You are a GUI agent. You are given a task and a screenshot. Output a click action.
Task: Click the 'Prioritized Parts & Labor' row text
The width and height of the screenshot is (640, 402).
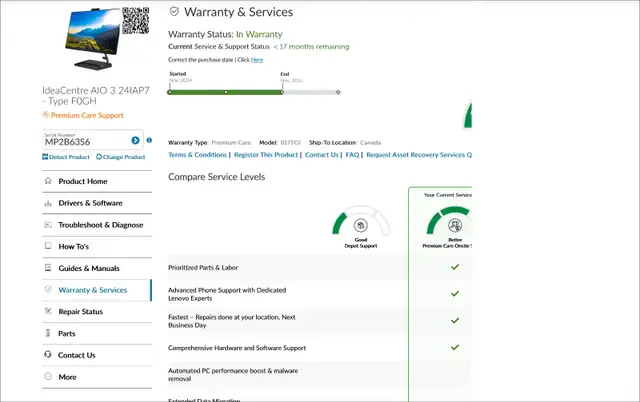click(x=203, y=268)
